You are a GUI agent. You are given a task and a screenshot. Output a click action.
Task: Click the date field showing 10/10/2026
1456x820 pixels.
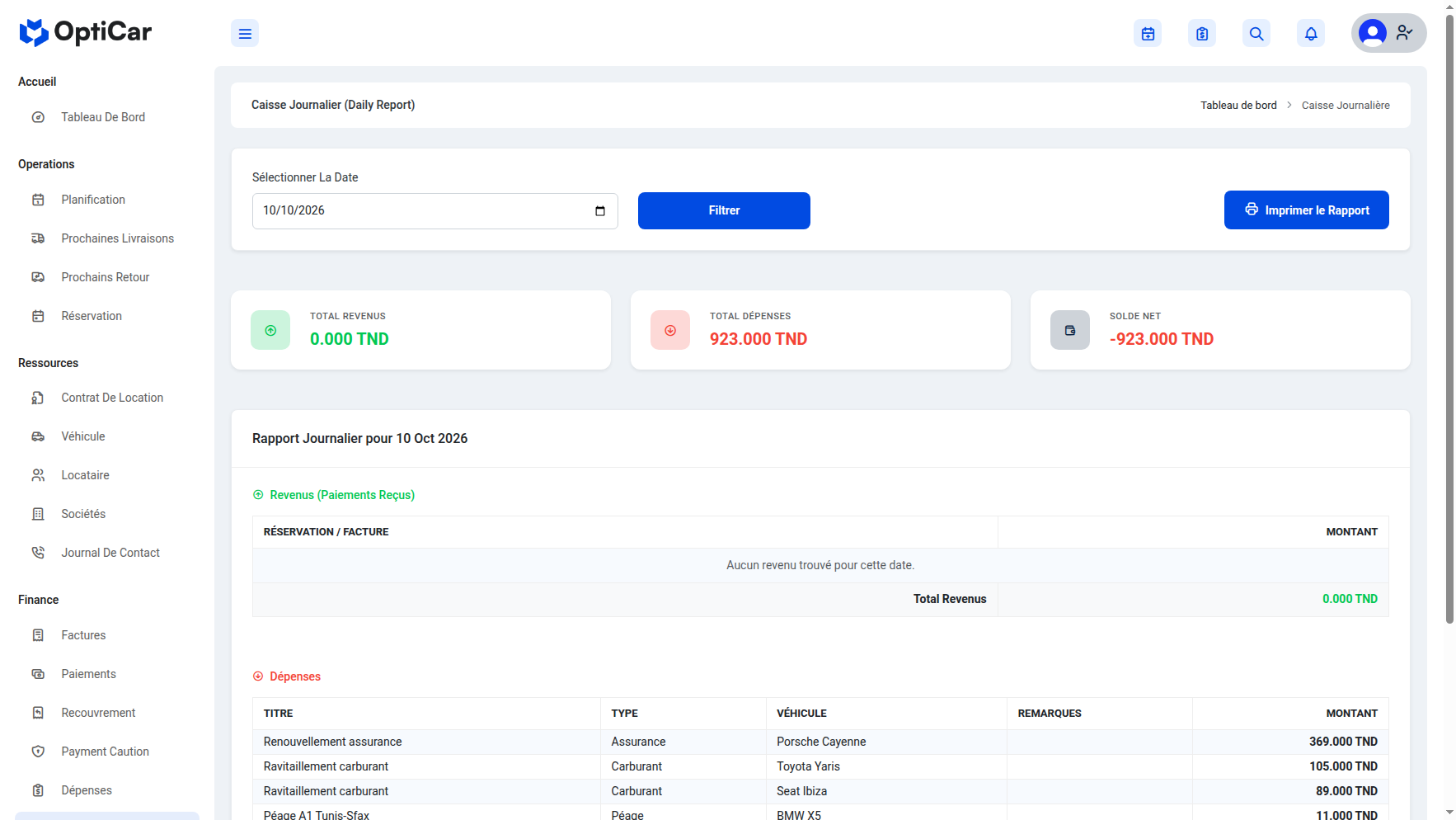click(435, 211)
